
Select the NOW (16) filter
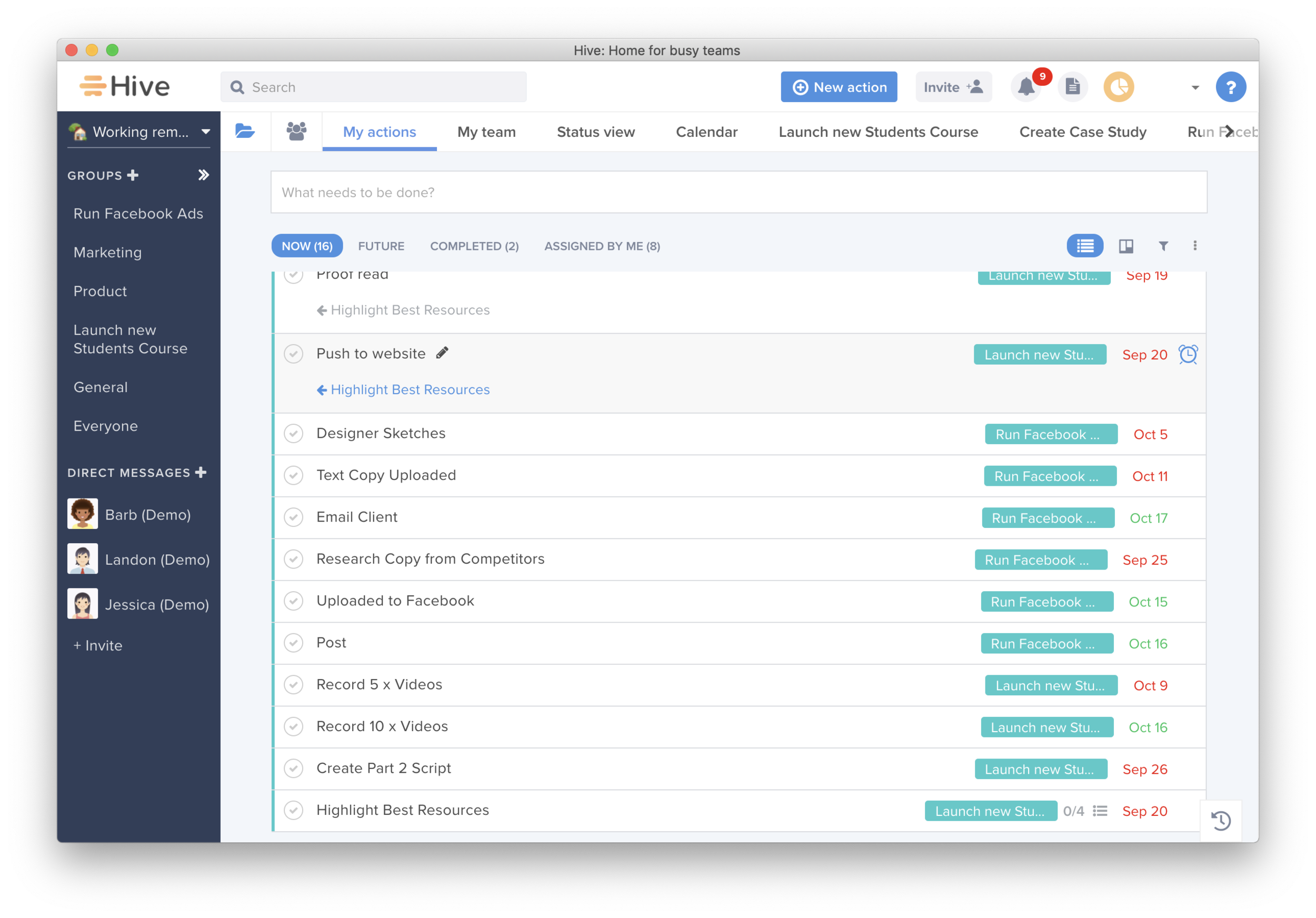click(307, 246)
